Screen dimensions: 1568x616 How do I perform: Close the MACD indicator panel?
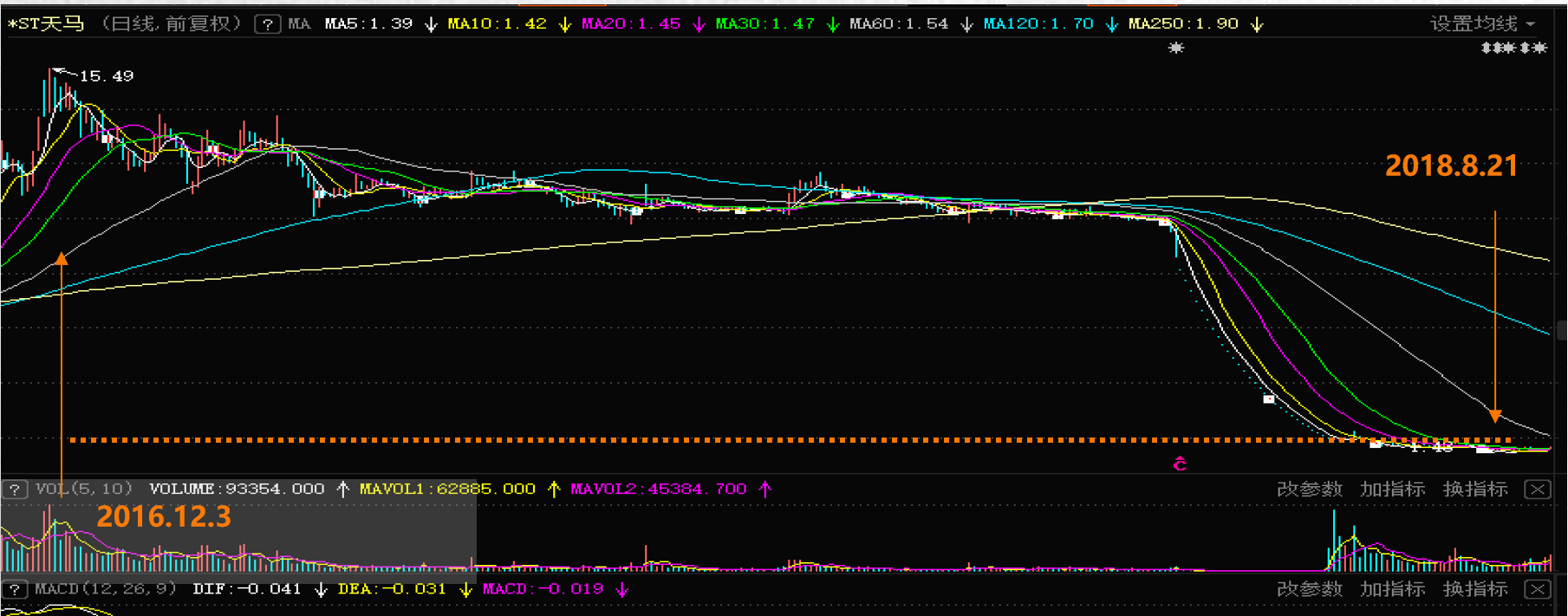click(1538, 590)
